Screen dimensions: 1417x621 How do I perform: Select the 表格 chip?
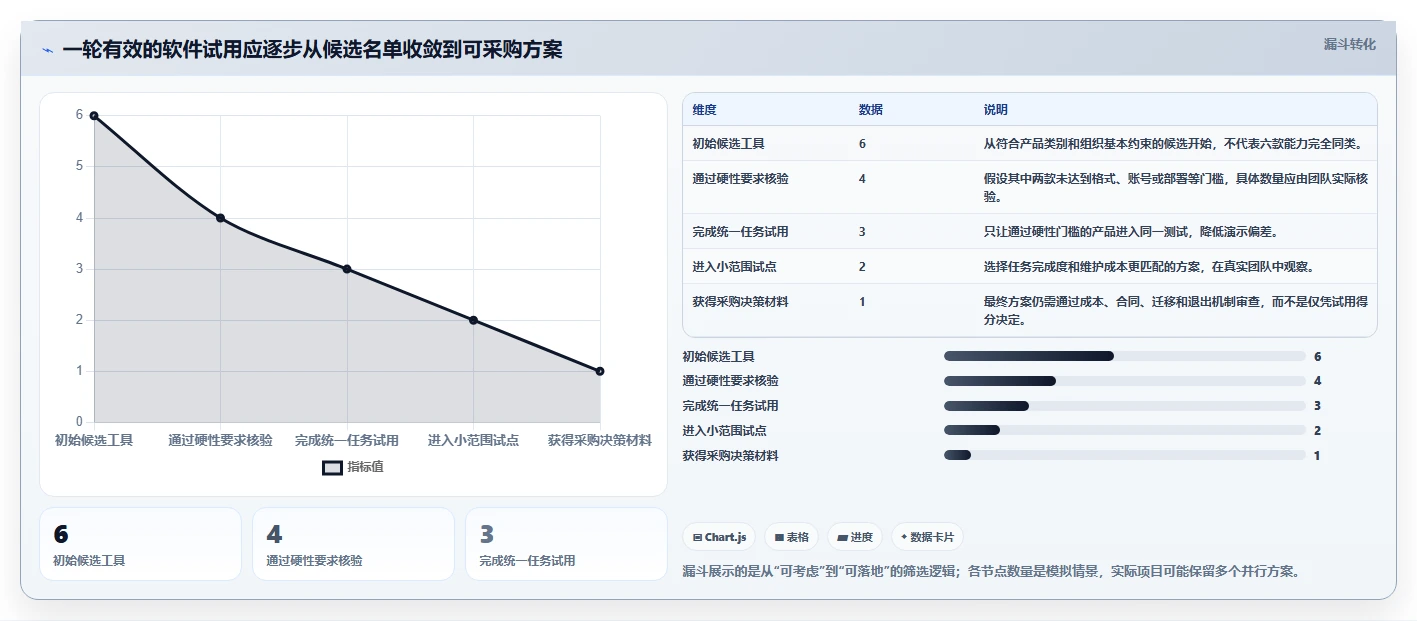[x=791, y=537]
